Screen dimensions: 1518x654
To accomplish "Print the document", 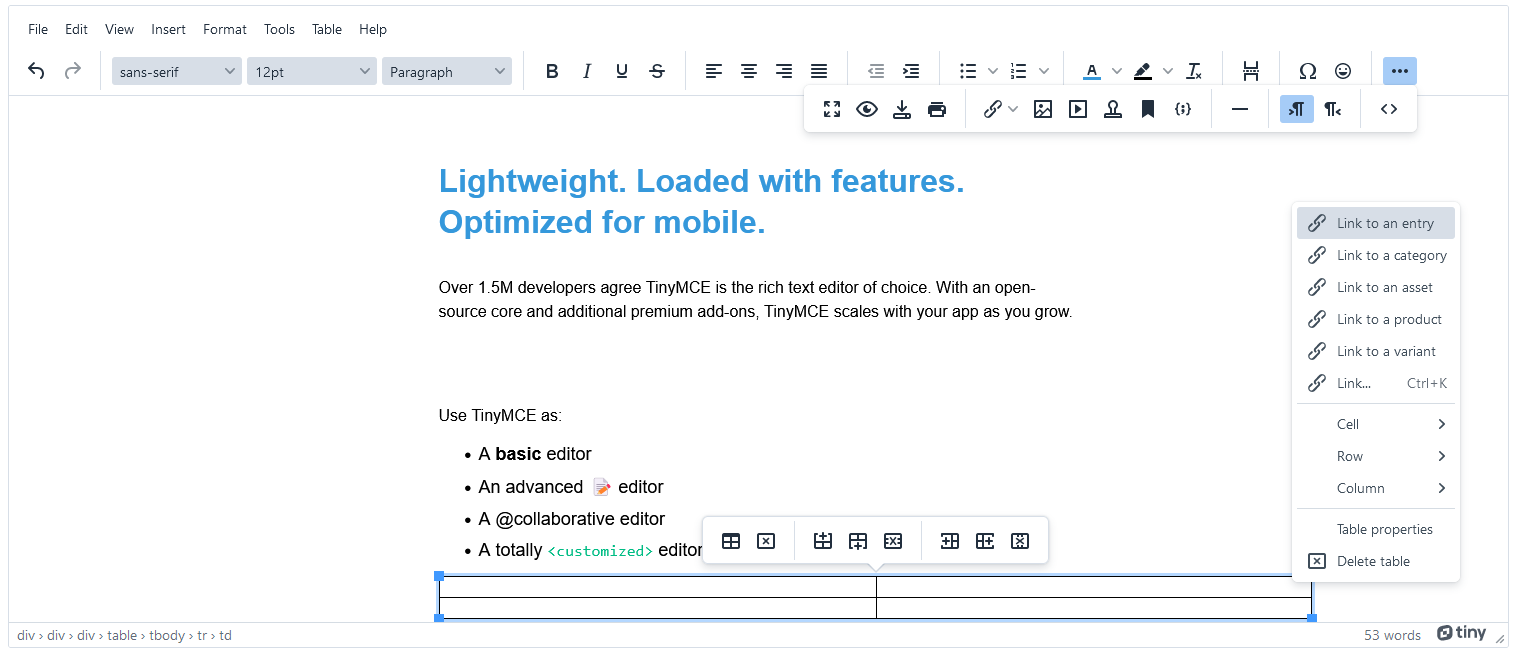I will (x=937, y=109).
